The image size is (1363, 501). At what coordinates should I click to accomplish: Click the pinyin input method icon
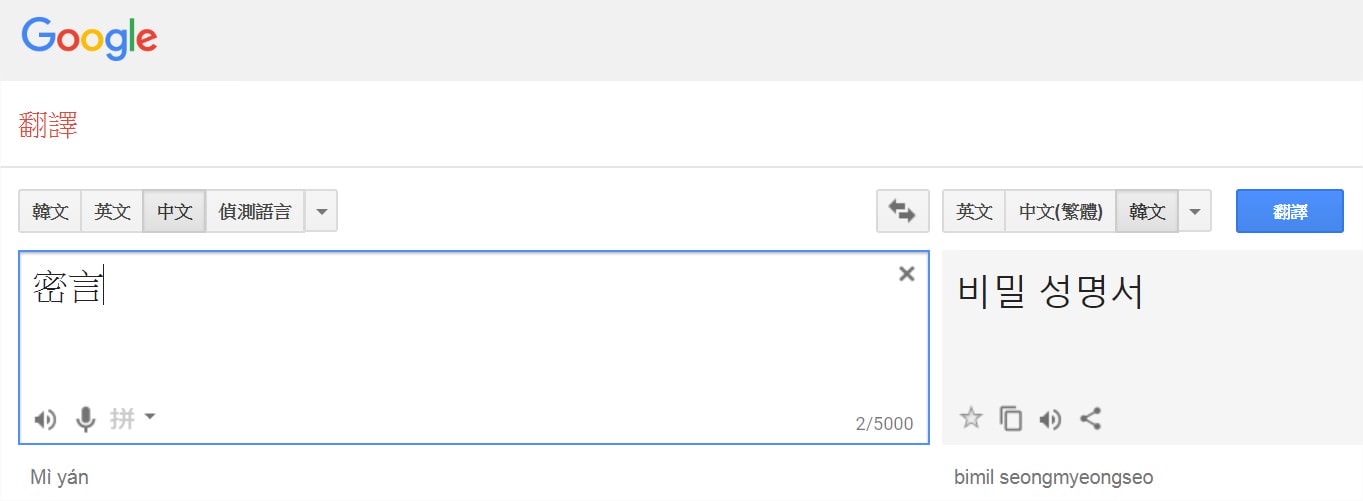coord(122,418)
